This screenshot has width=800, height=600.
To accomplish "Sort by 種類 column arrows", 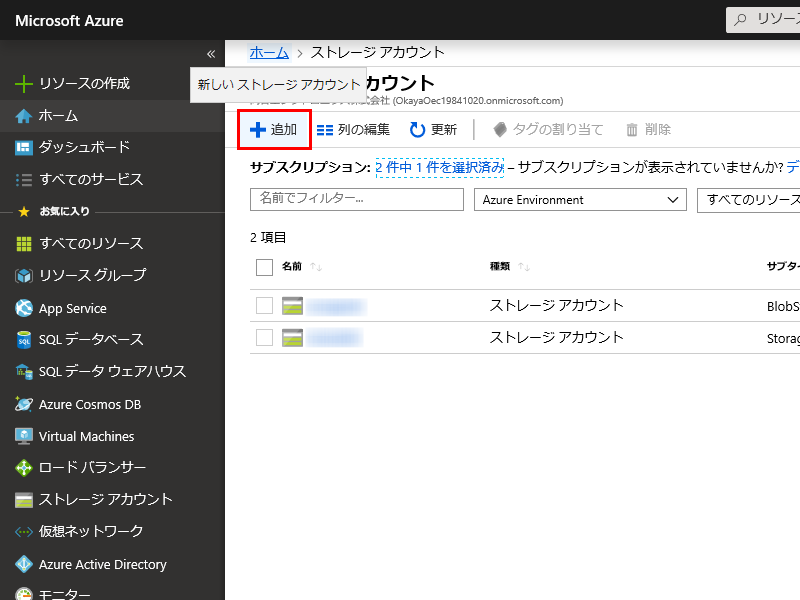I will pyautogui.click(x=524, y=267).
